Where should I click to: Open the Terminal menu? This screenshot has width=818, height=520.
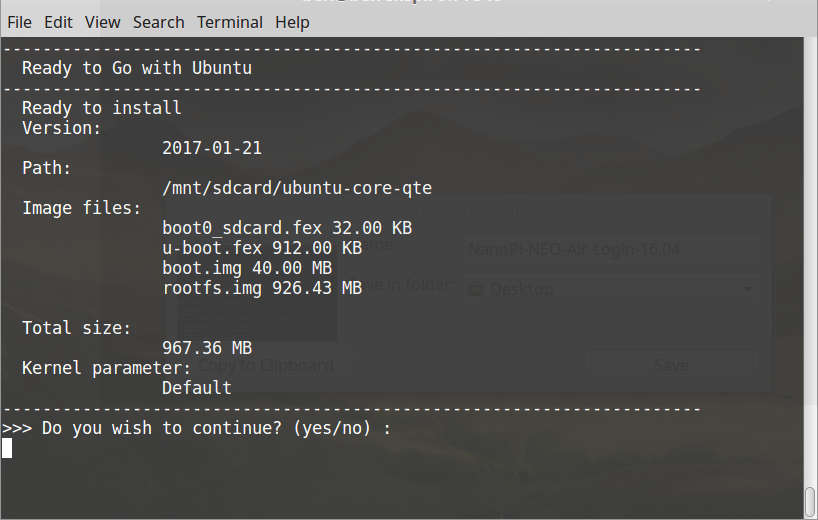point(230,22)
